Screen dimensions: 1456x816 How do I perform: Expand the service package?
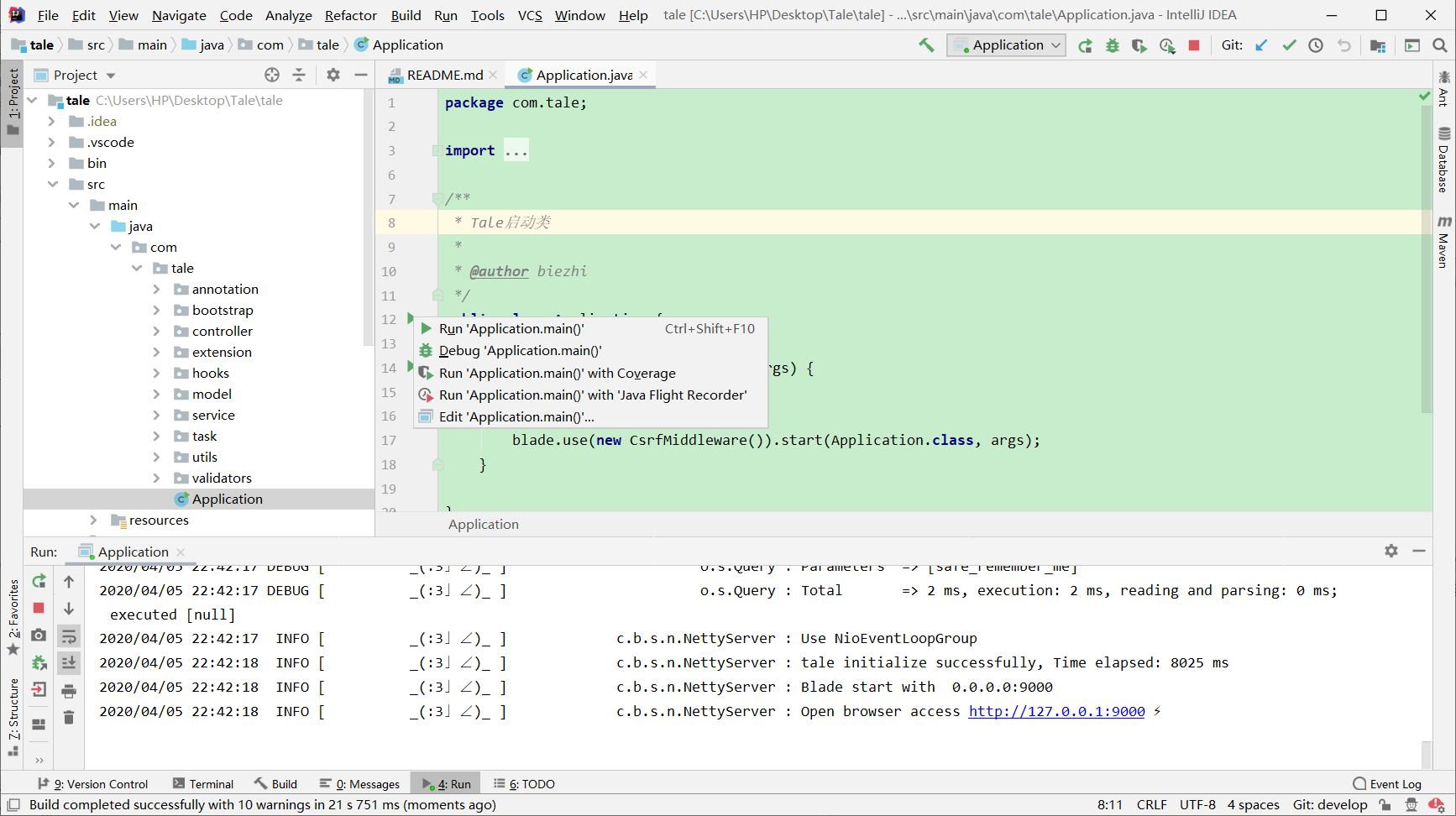coord(156,416)
